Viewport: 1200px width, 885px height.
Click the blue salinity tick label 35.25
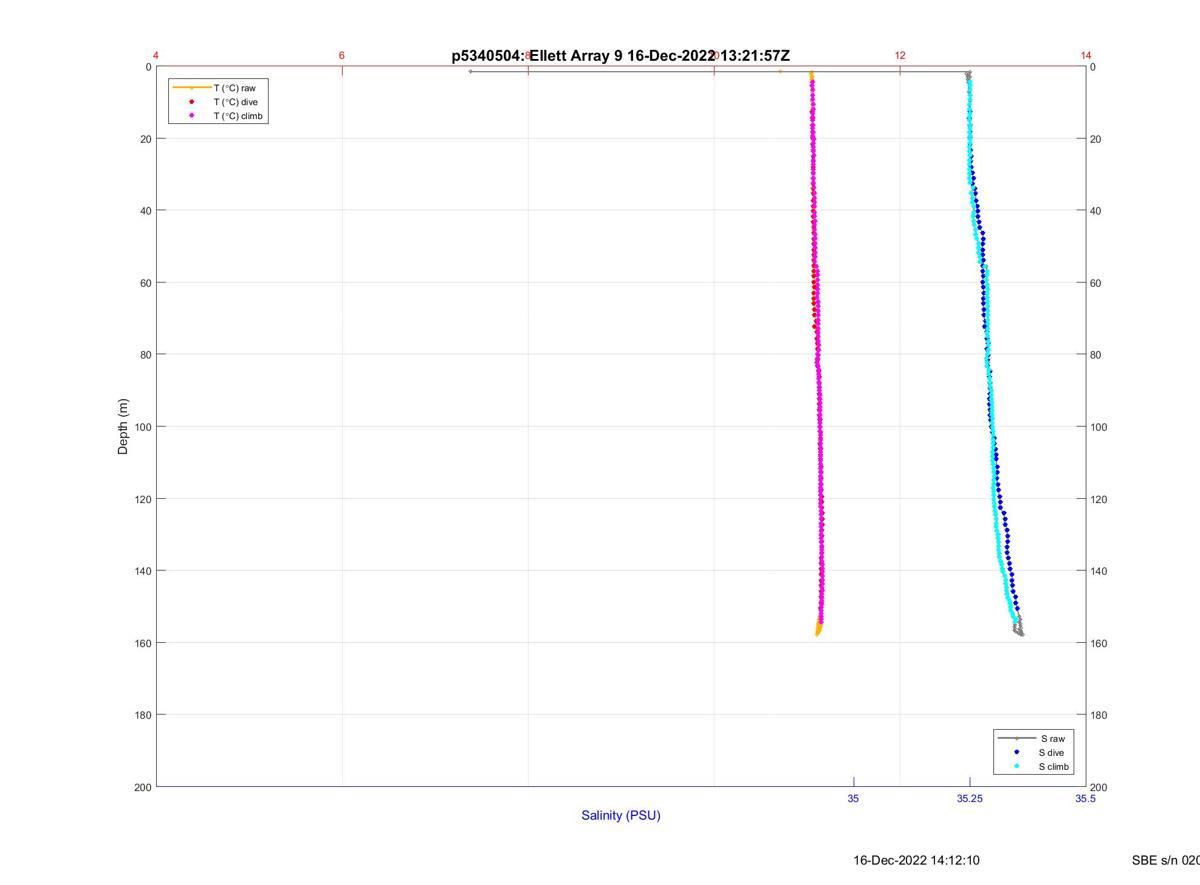tap(969, 799)
